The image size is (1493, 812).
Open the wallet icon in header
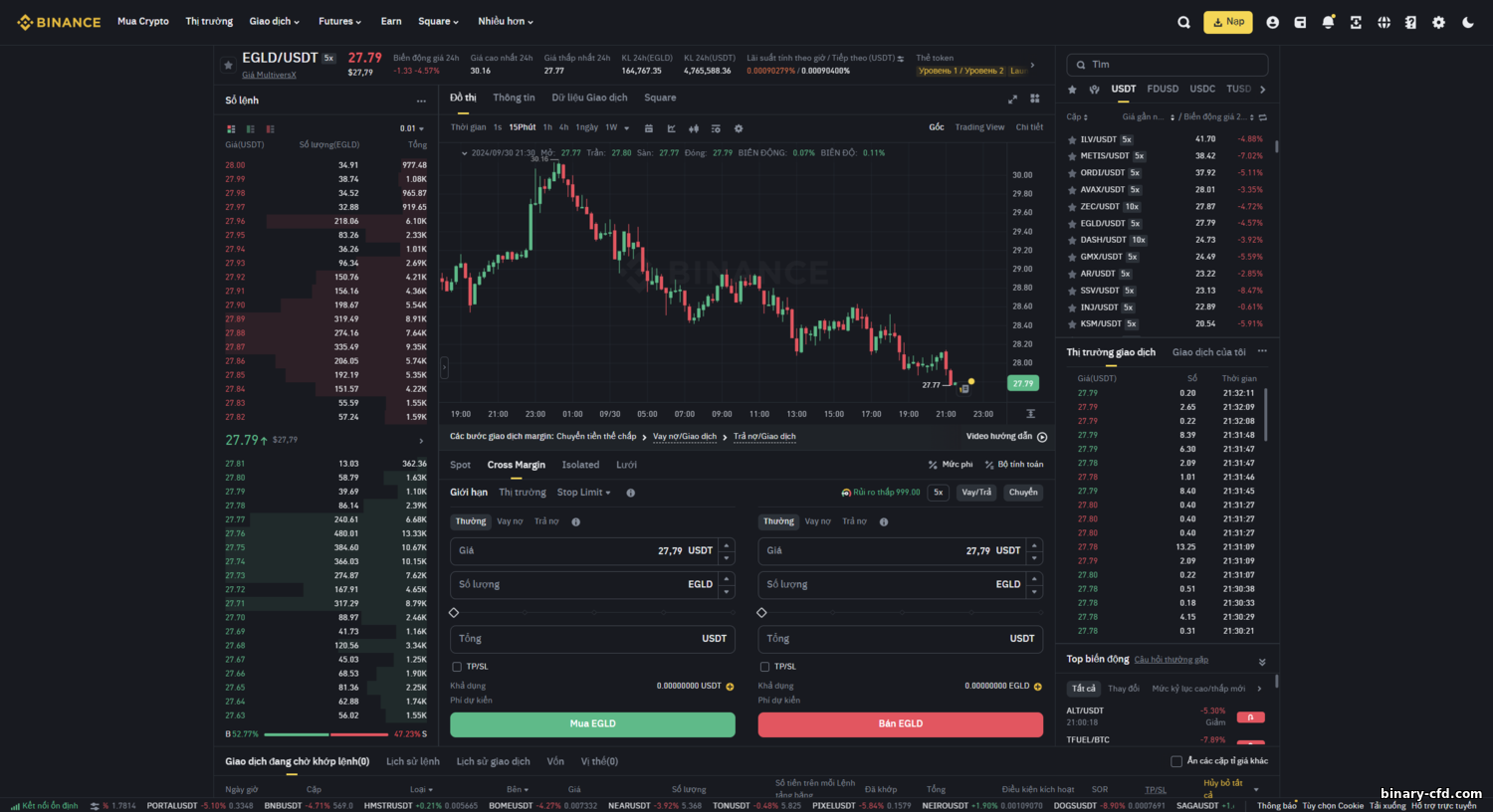pyautogui.click(x=1300, y=22)
